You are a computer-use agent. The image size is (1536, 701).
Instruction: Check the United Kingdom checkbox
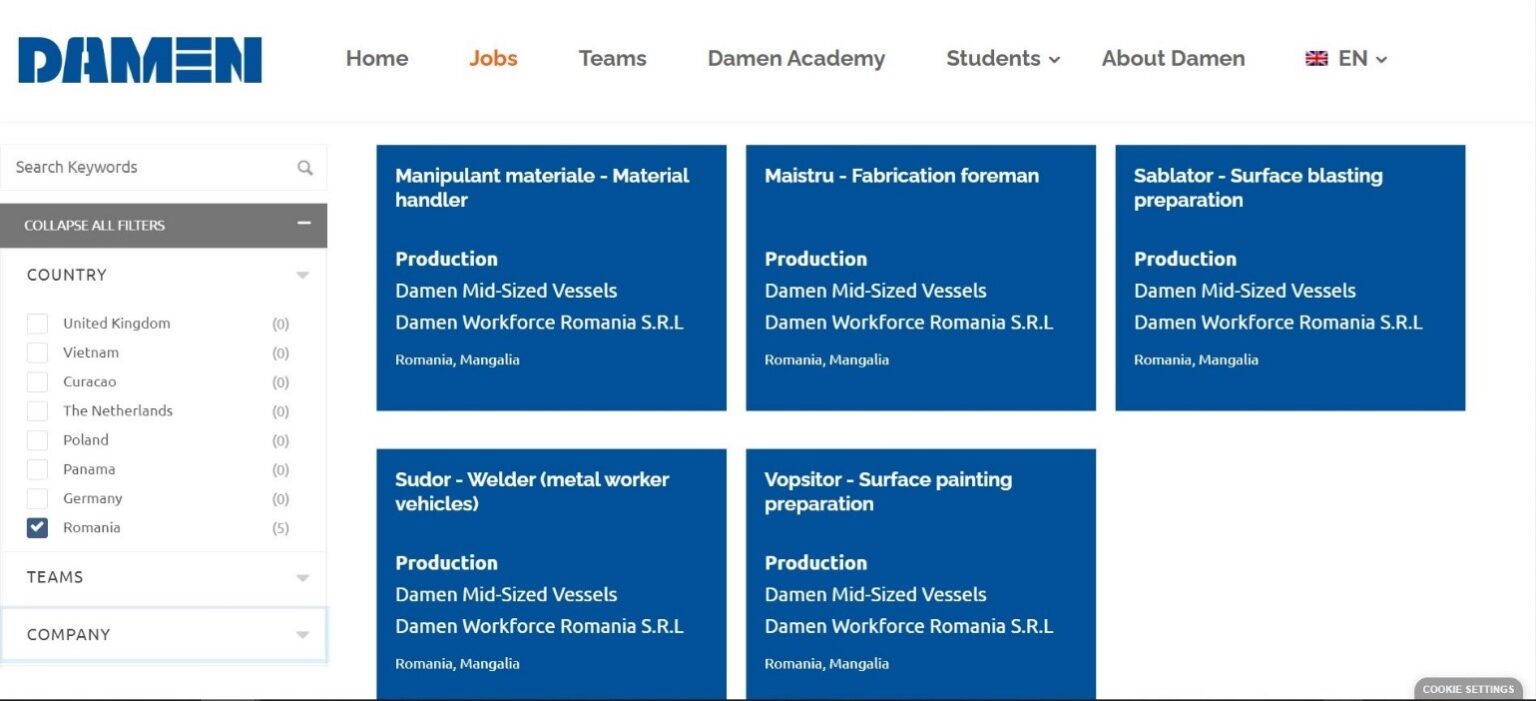37,323
